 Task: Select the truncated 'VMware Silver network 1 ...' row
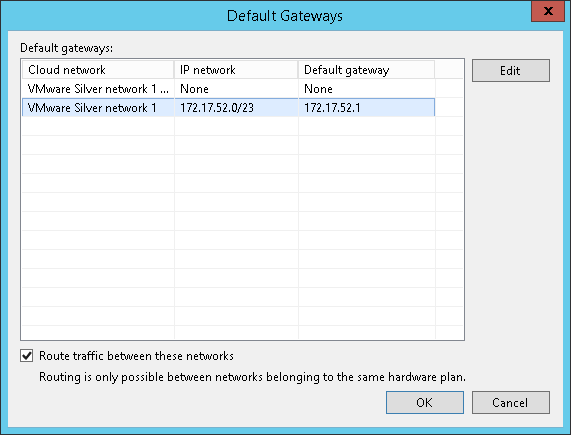point(228,88)
